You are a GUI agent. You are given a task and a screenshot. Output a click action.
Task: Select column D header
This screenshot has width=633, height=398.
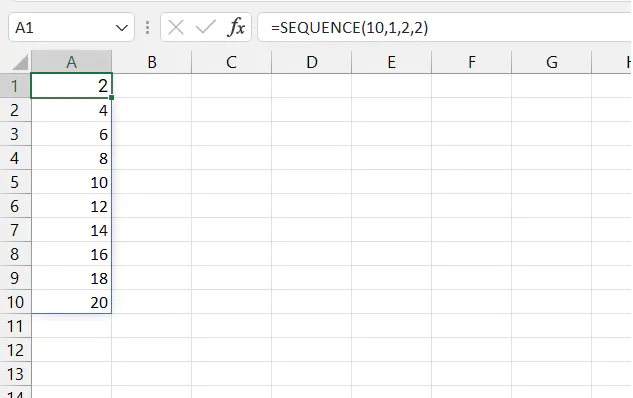point(312,62)
